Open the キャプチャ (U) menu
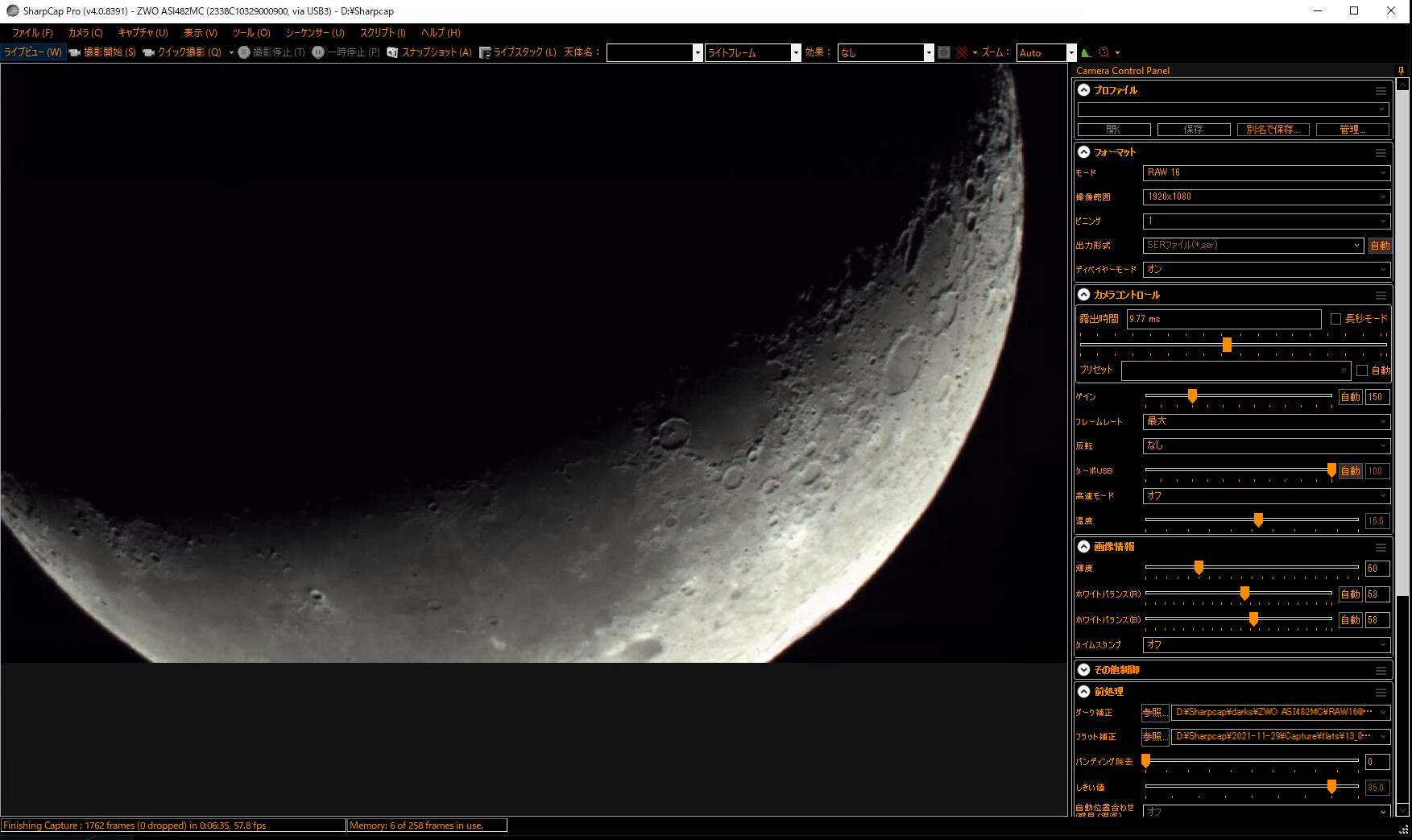The image size is (1412, 840). pyautogui.click(x=143, y=33)
